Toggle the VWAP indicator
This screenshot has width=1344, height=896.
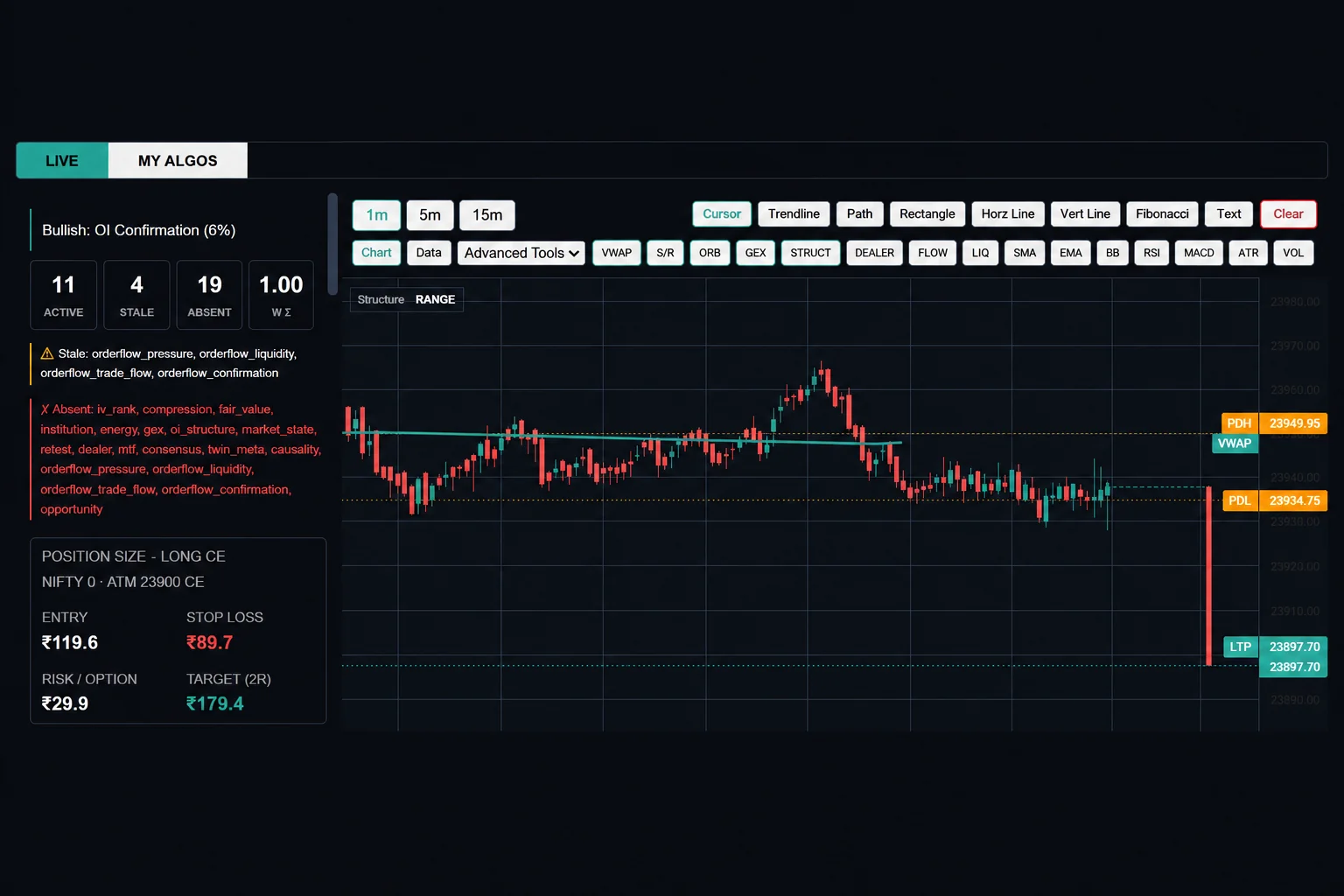(616, 253)
